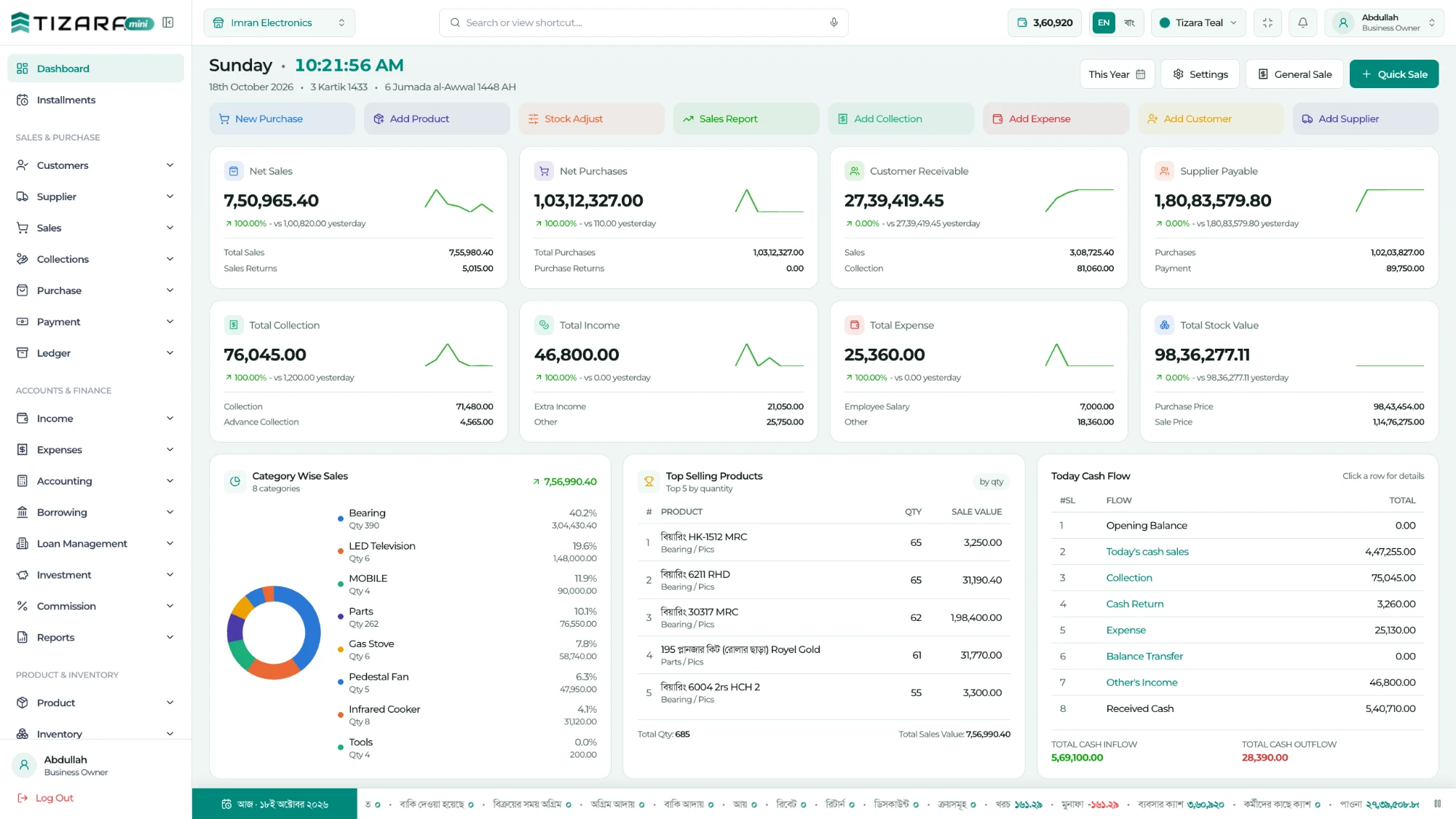Click the microphone icon in search bar
The width and height of the screenshot is (1456, 819).
(834, 23)
